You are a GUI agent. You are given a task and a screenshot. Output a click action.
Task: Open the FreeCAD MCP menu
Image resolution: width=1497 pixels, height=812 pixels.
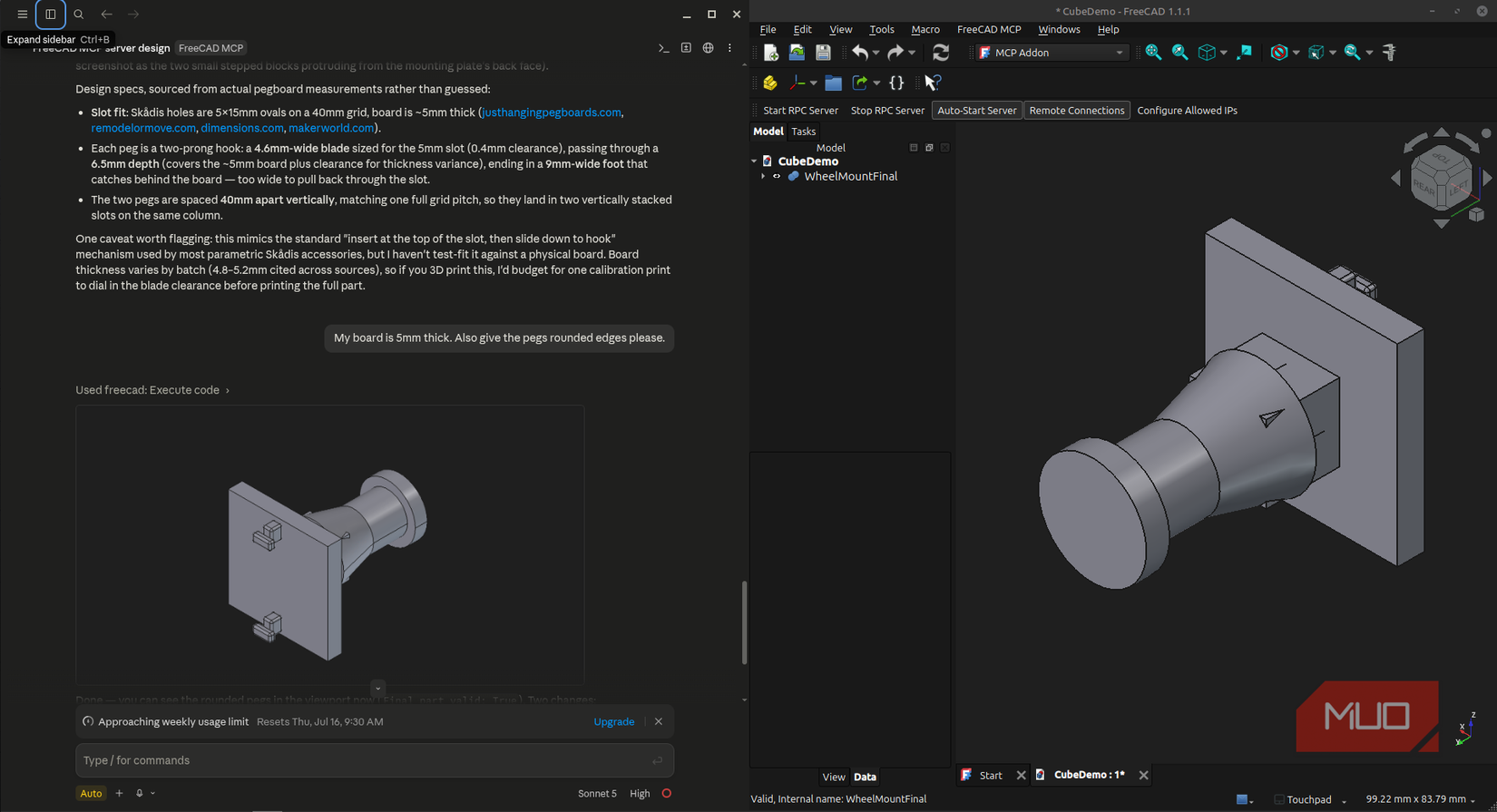(989, 30)
